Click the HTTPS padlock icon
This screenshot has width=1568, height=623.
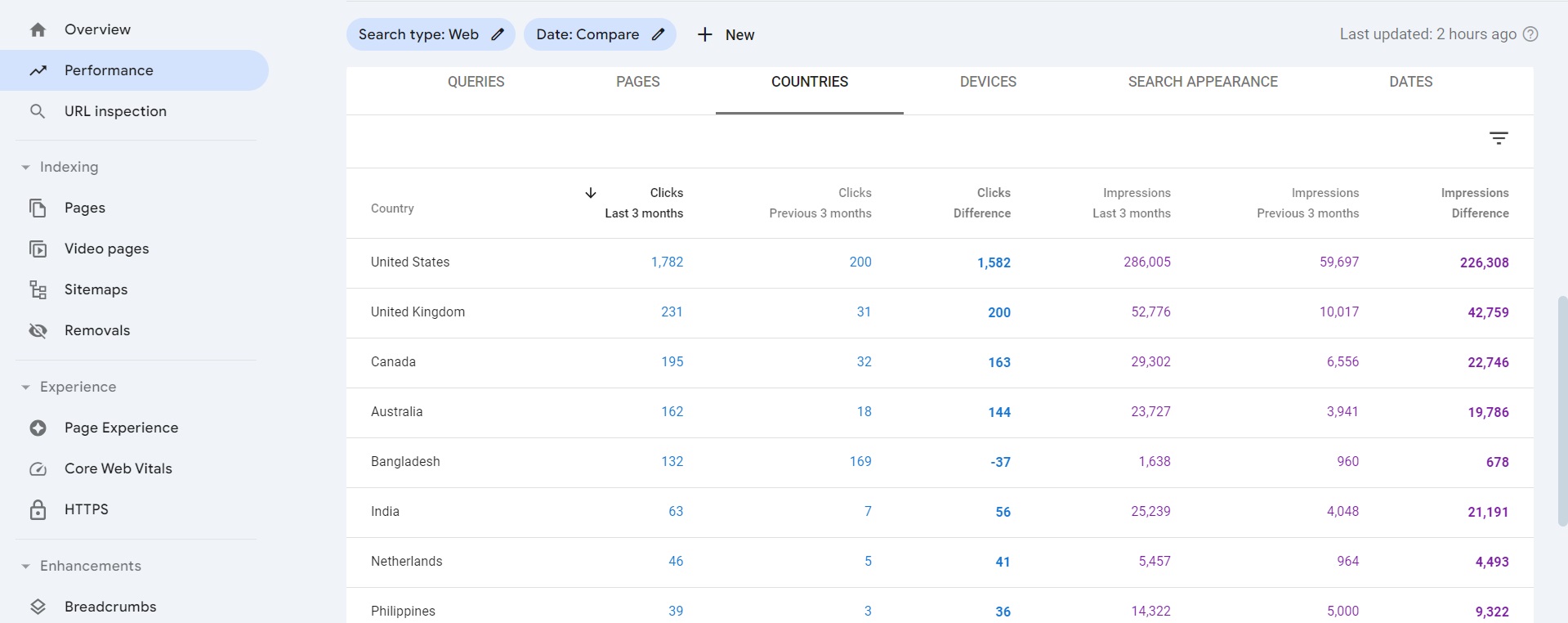pyautogui.click(x=38, y=509)
